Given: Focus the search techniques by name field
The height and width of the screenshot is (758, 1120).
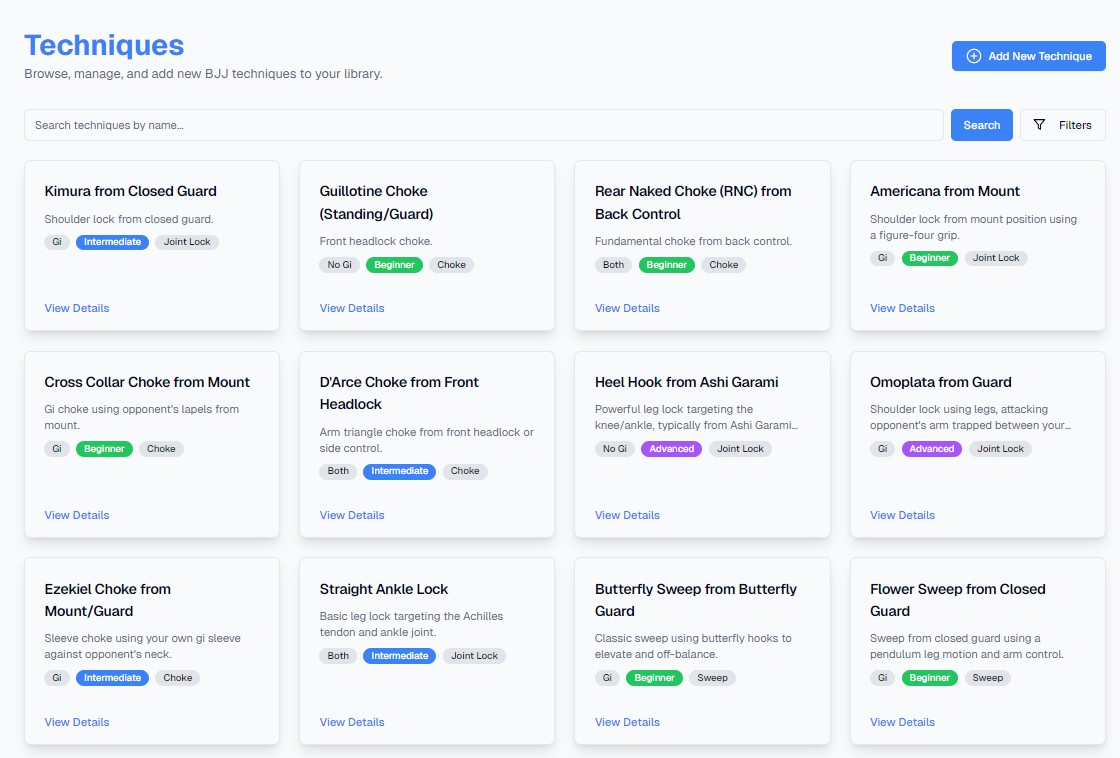Looking at the screenshot, I should [484, 125].
